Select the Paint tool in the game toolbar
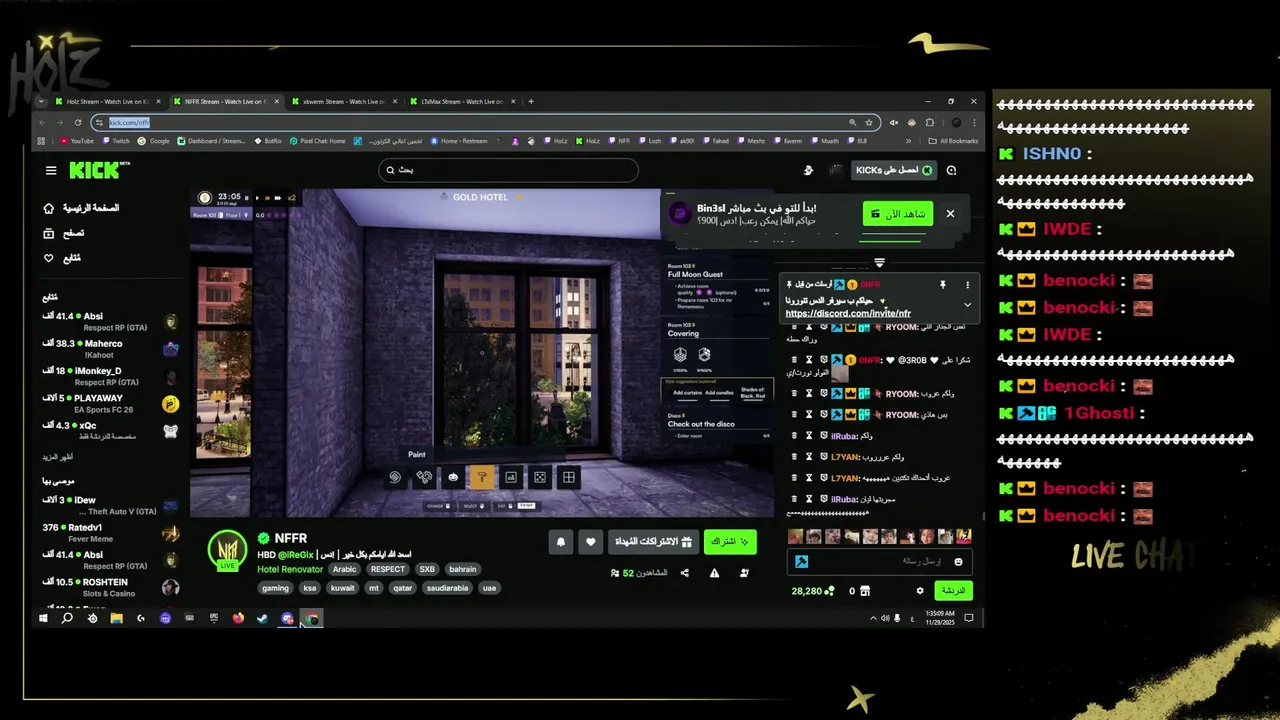 482,478
